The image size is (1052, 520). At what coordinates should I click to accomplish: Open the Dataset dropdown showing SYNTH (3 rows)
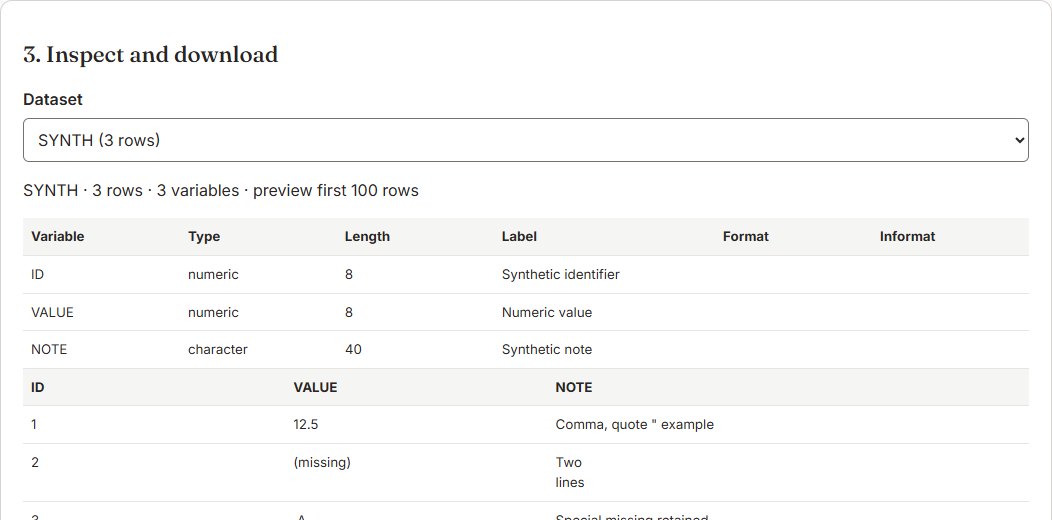point(525,140)
